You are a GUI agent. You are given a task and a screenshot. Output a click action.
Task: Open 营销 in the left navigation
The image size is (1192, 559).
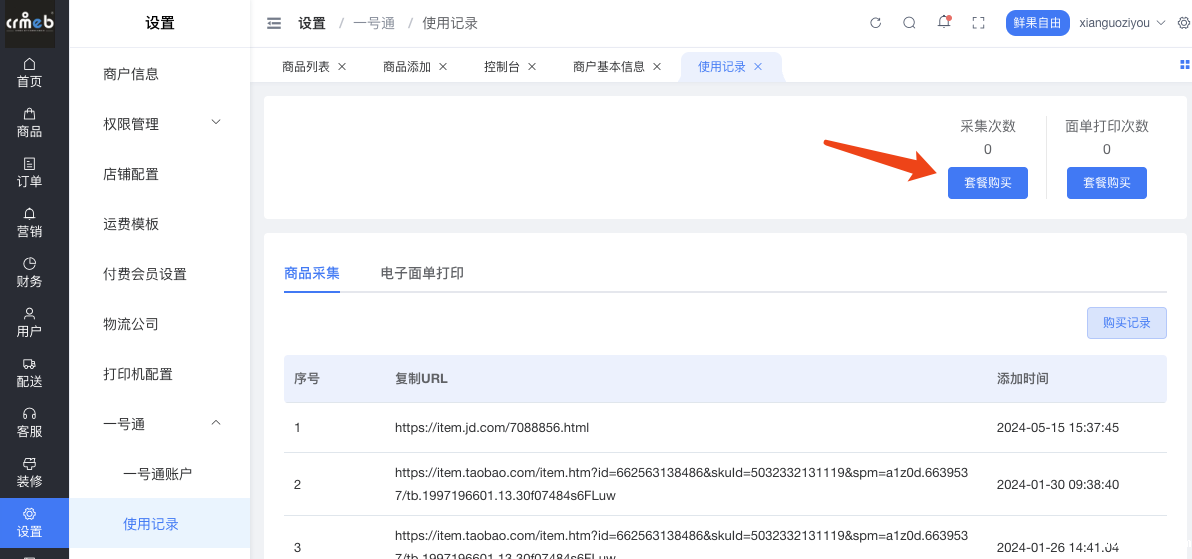29,222
